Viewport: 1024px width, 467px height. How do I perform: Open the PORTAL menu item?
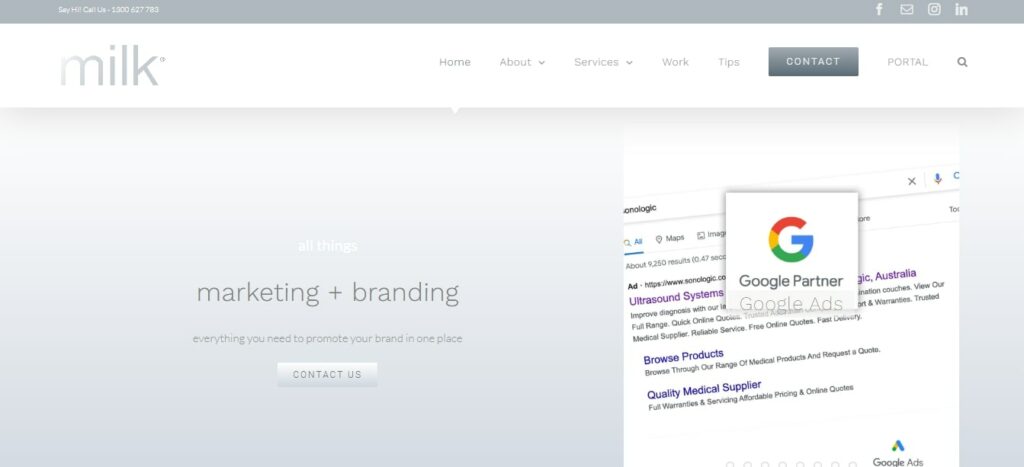pyautogui.click(x=907, y=62)
